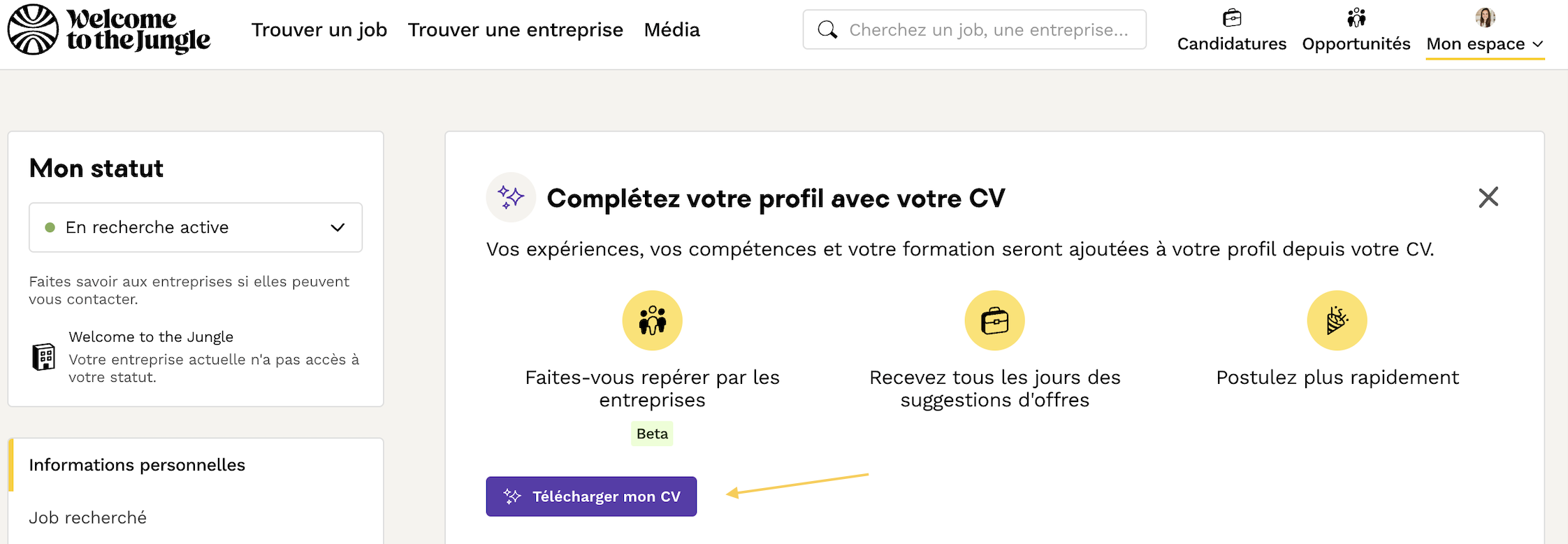Click the search magnifier icon
Screen dimensions: 1568x544
(x=827, y=29)
